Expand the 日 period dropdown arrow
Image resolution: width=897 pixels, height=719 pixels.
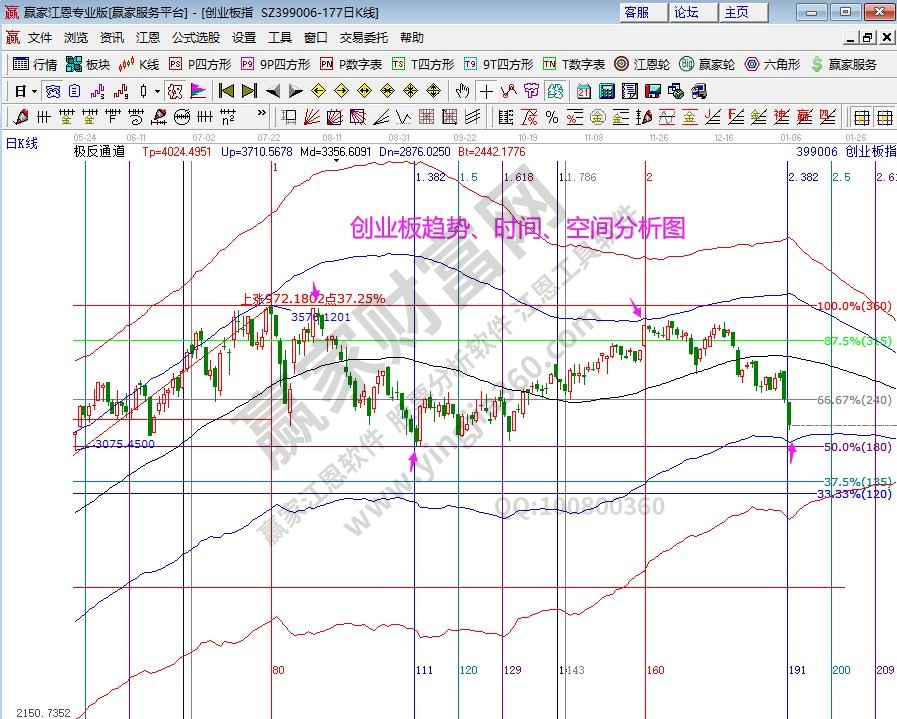[x=33, y=91]
